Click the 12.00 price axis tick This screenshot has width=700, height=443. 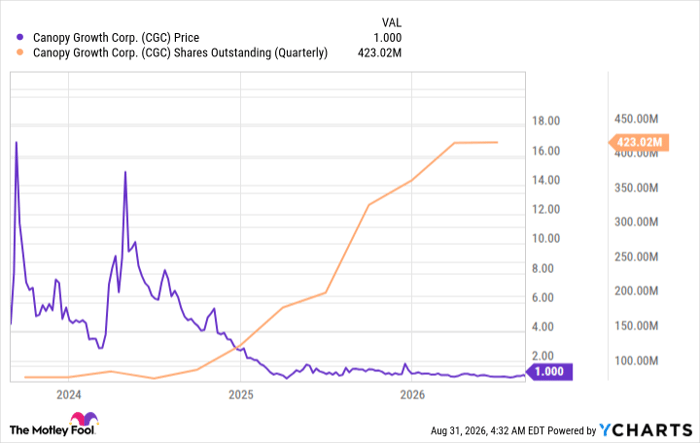pyautogui.click(x=546, y=209)
